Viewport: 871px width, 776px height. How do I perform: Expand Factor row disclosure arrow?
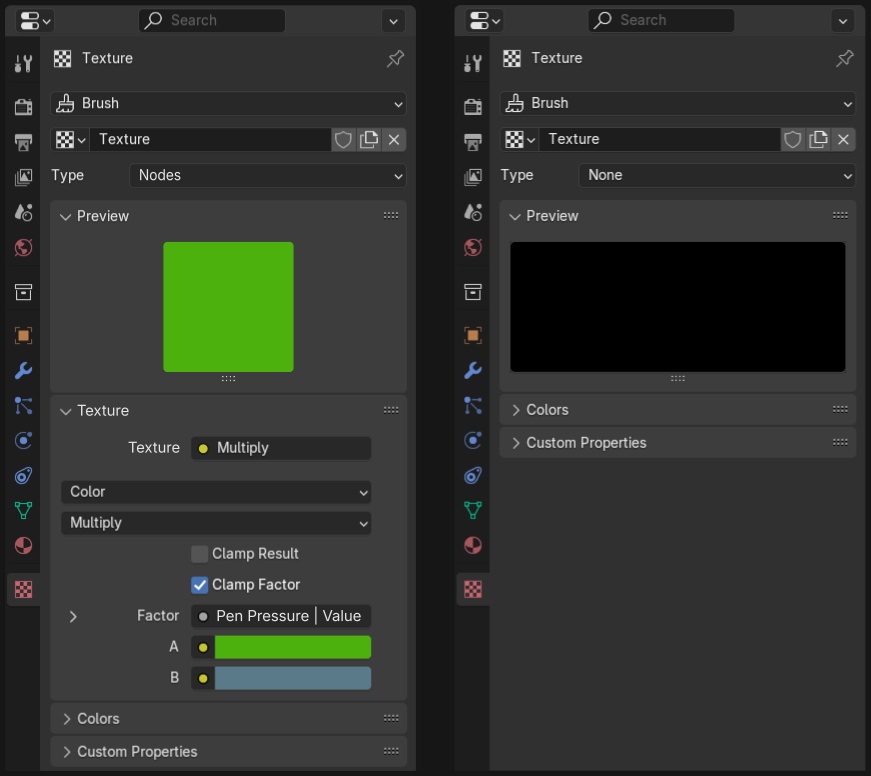[73, 617]
